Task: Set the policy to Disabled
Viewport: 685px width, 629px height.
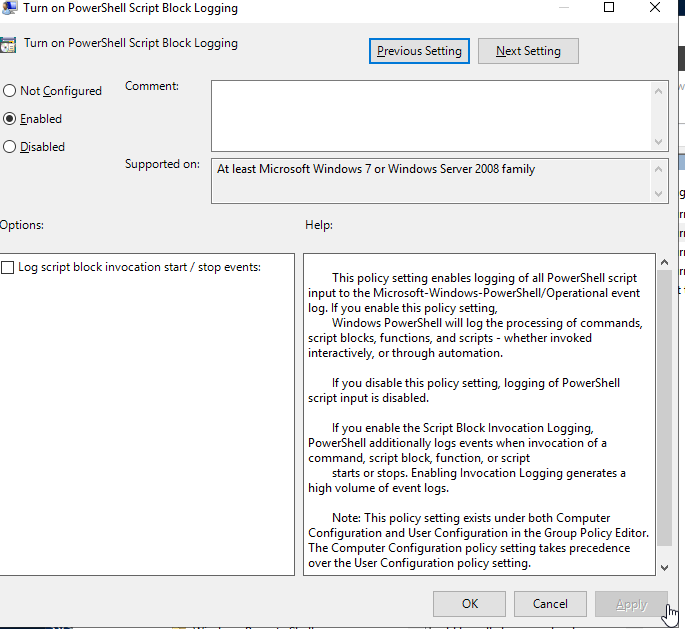Action: [10, 147]
